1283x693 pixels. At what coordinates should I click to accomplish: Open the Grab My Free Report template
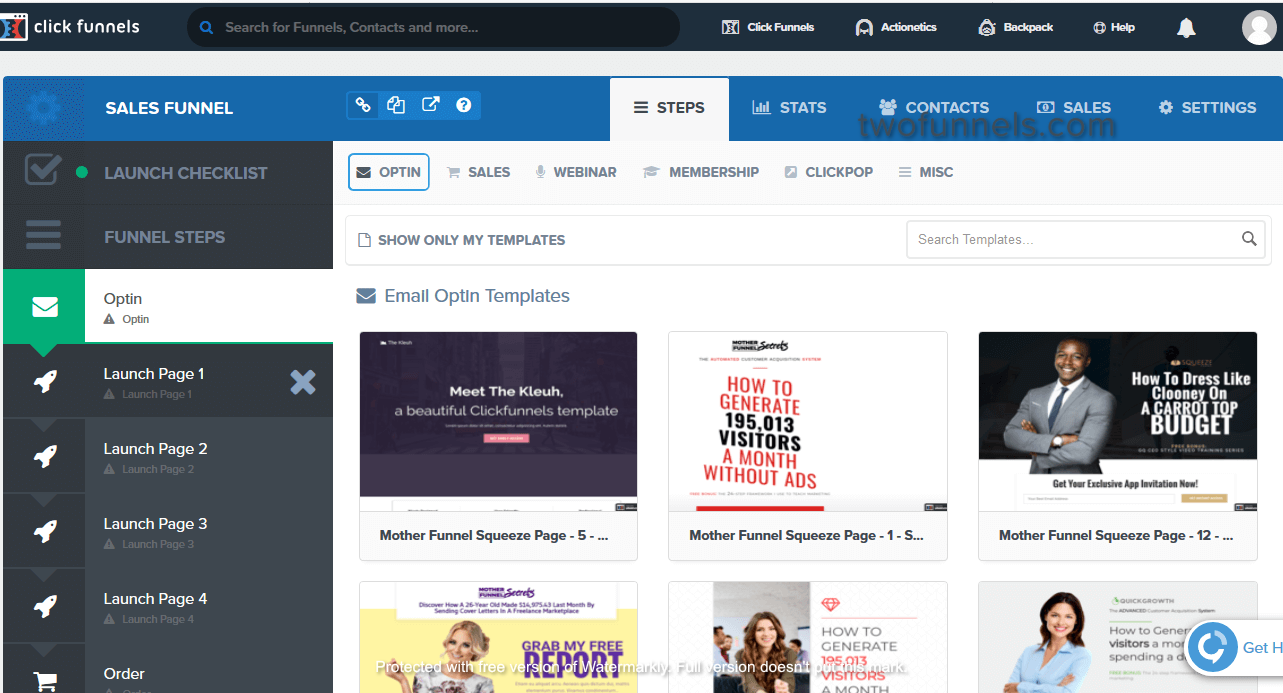498,637
